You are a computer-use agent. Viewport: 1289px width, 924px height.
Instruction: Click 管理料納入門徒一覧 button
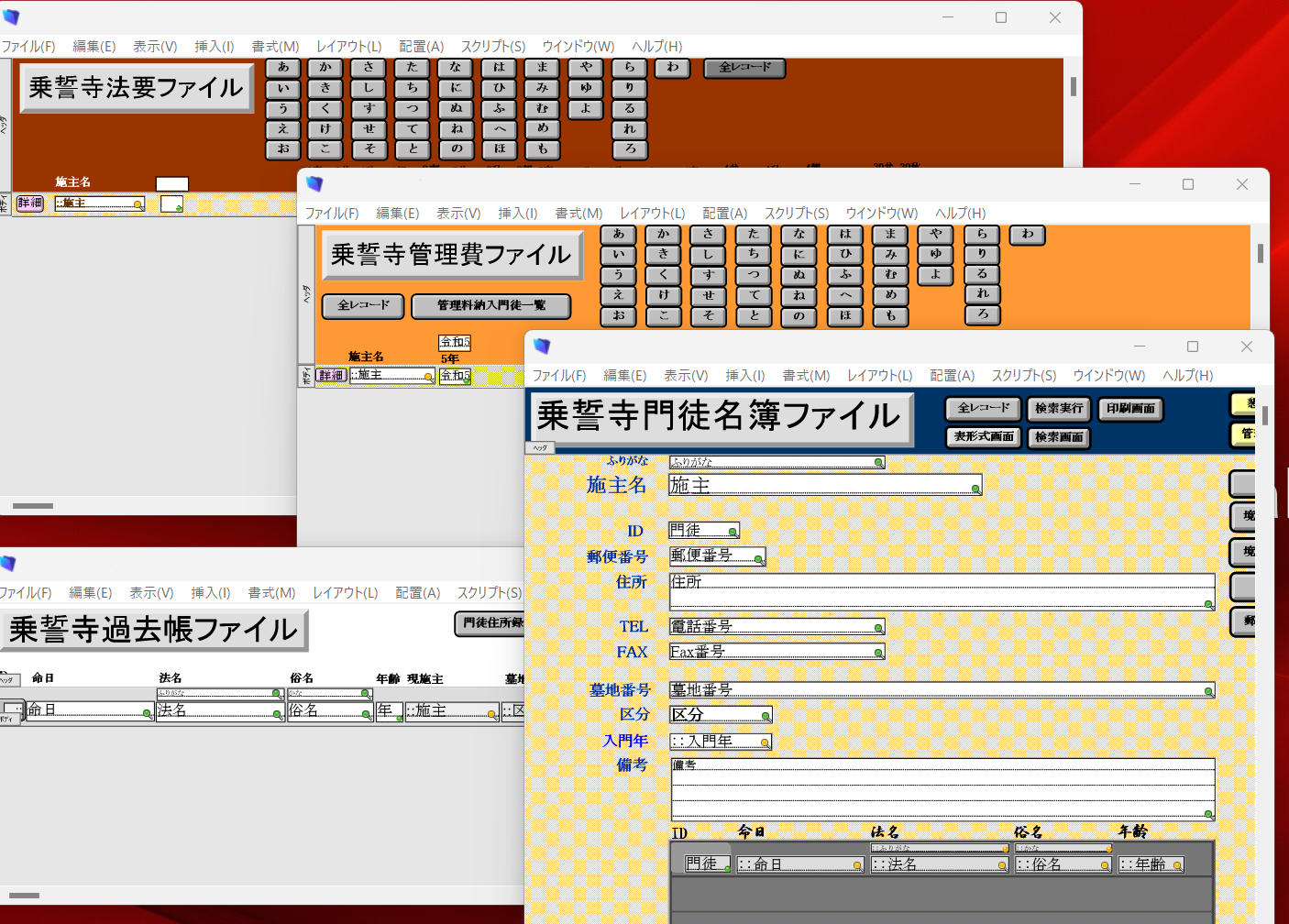coord(491,305)
